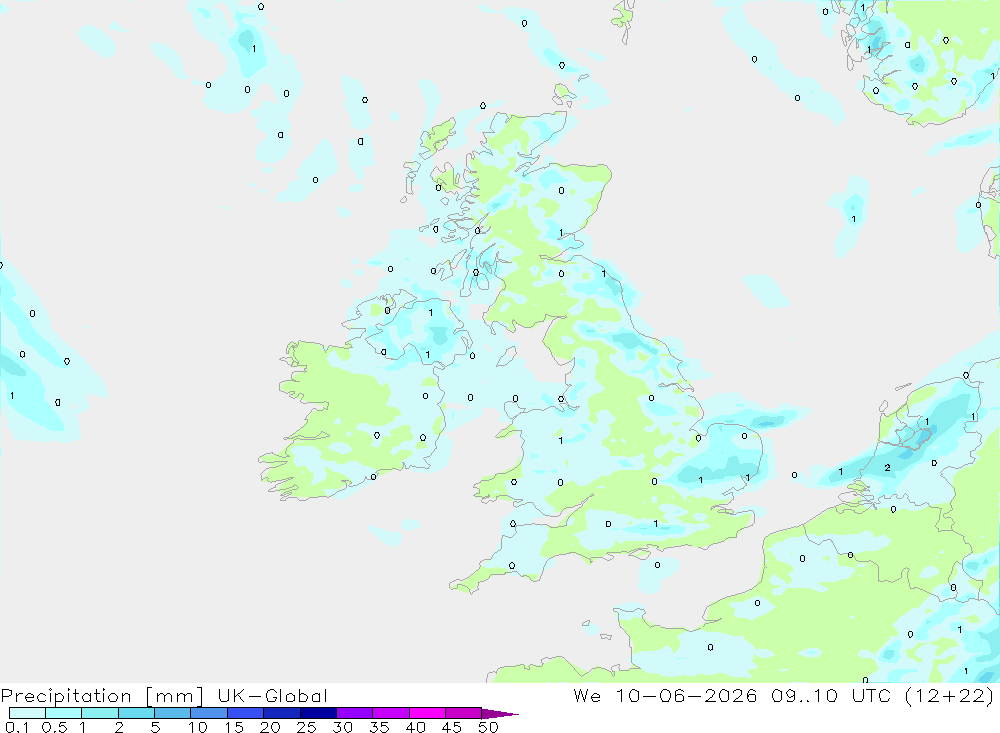Click the 2–5 mm legend color box
The height and width of the screenshot is (733, 1000).
pyautogui.click(x=136, y=713)
